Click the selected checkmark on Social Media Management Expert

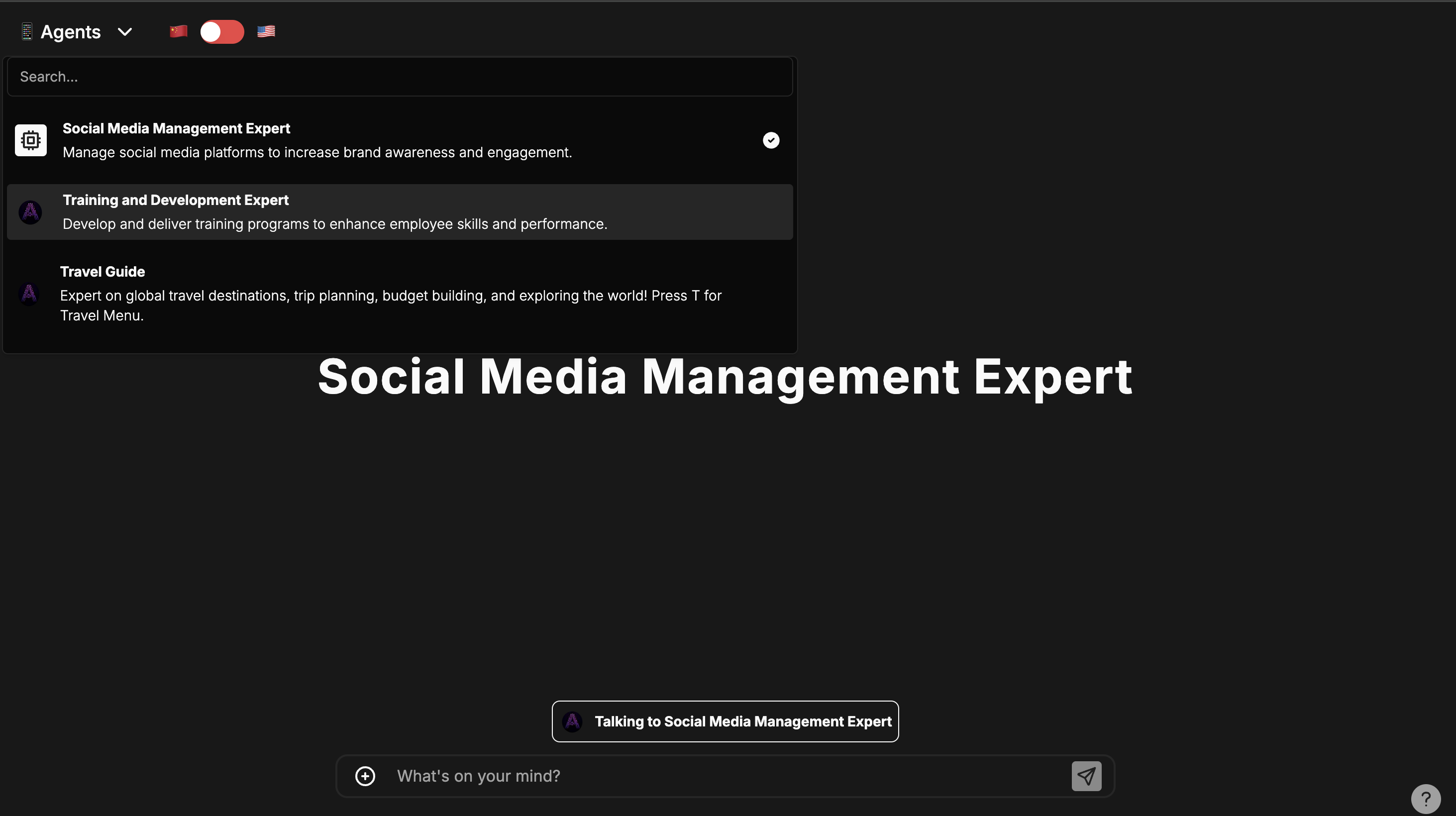[x=771, y=140]
